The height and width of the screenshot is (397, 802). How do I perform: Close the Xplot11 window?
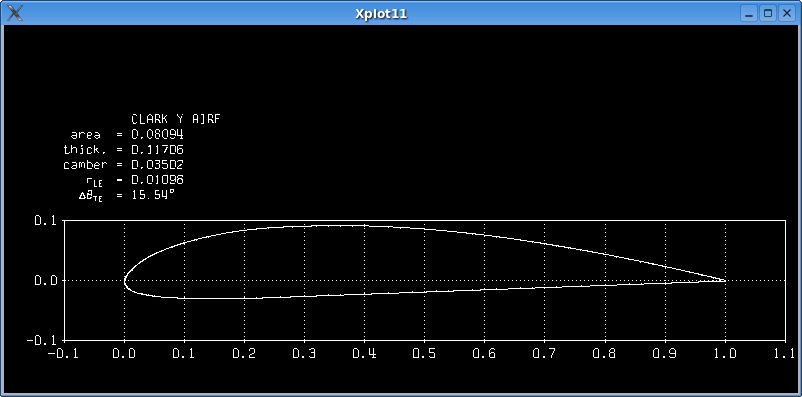click(x=787, y=13)
